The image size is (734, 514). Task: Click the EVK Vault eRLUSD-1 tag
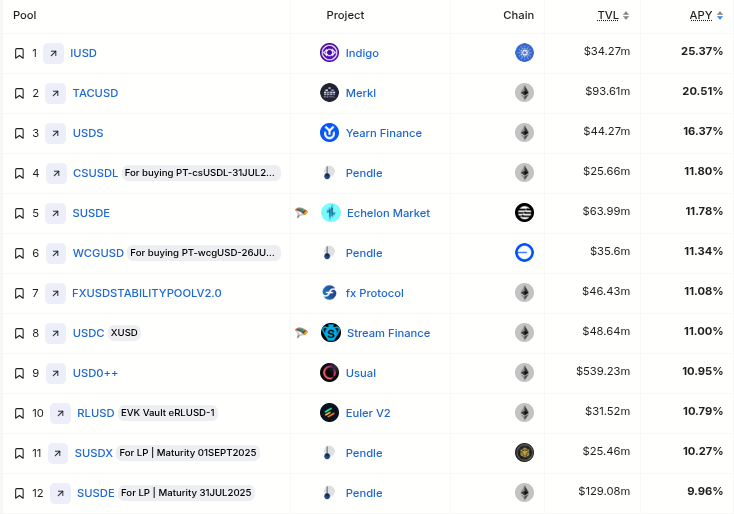[168, 413]
